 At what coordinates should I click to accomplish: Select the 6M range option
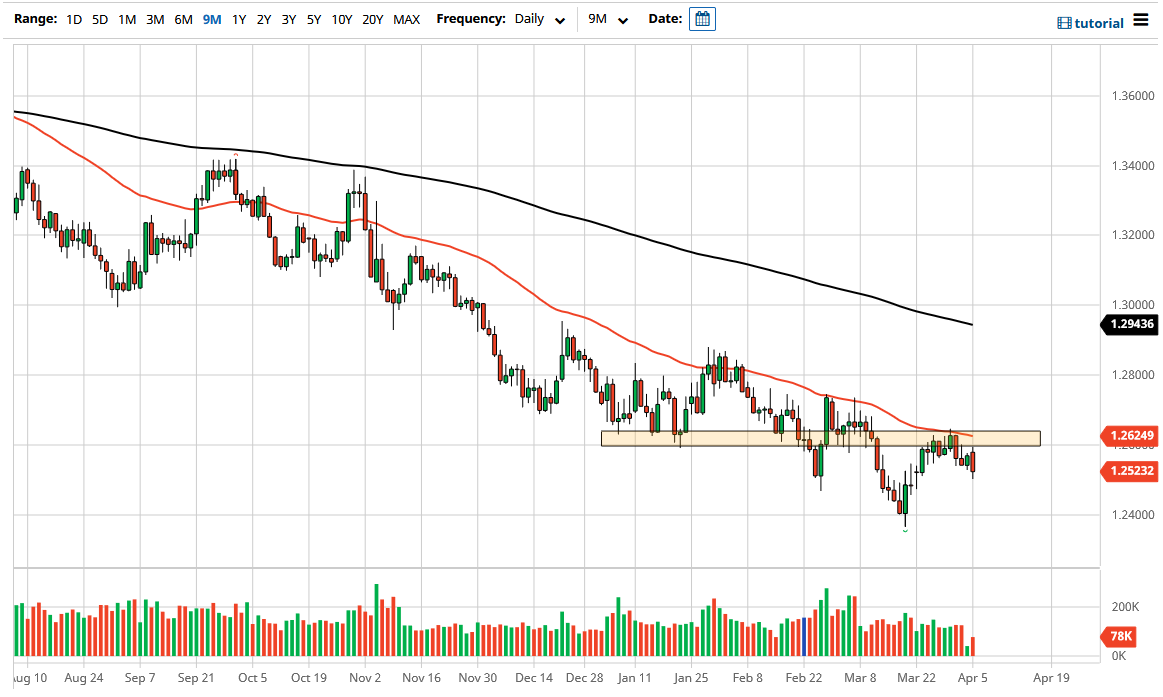(x=182, y=18)
